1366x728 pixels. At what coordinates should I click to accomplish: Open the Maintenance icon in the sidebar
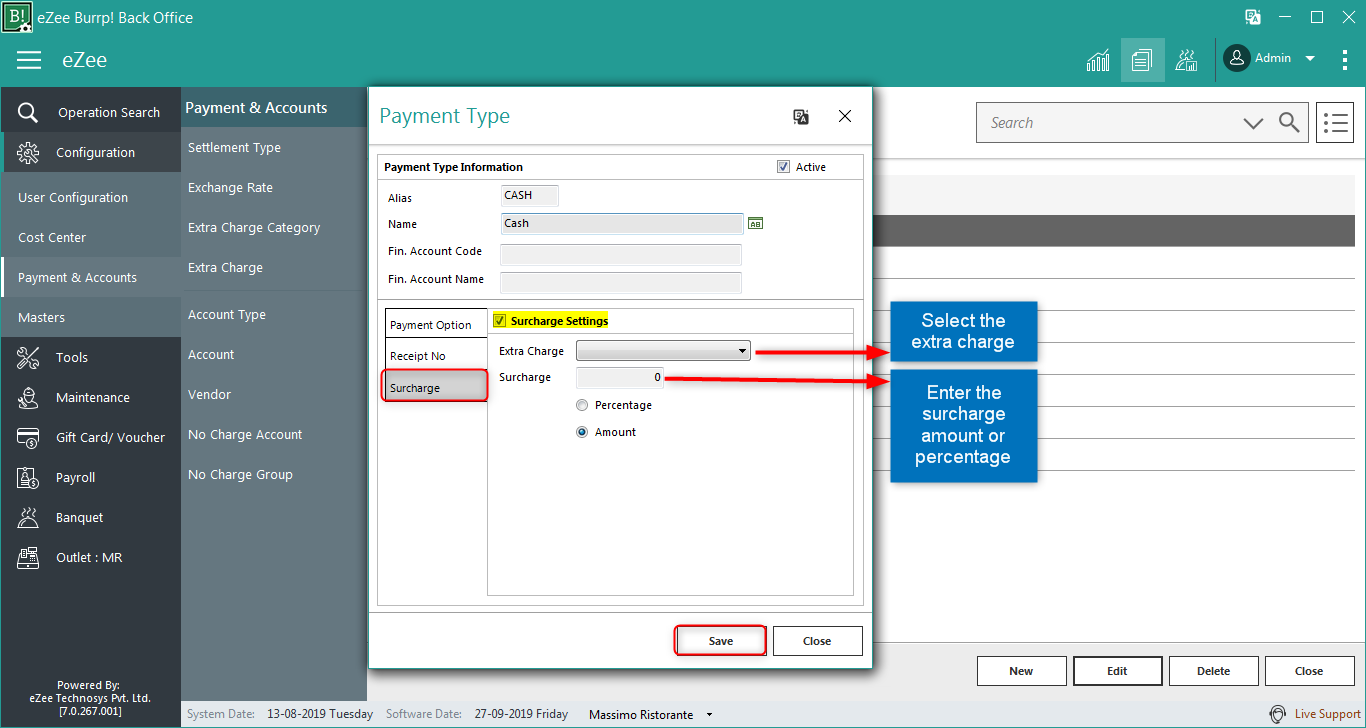(x=28, y=397)
